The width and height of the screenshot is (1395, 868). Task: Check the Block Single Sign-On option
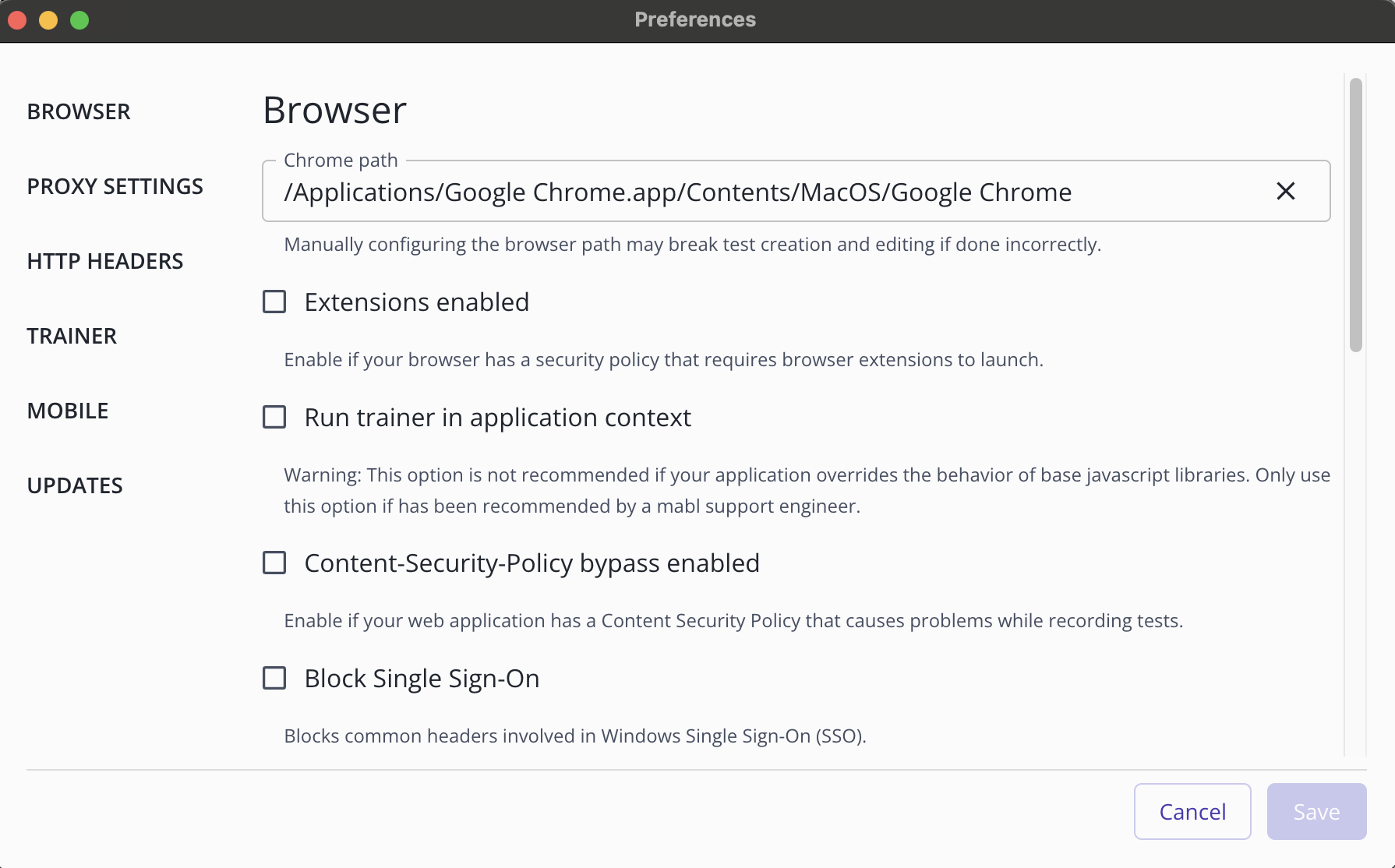tap(274, 679)
